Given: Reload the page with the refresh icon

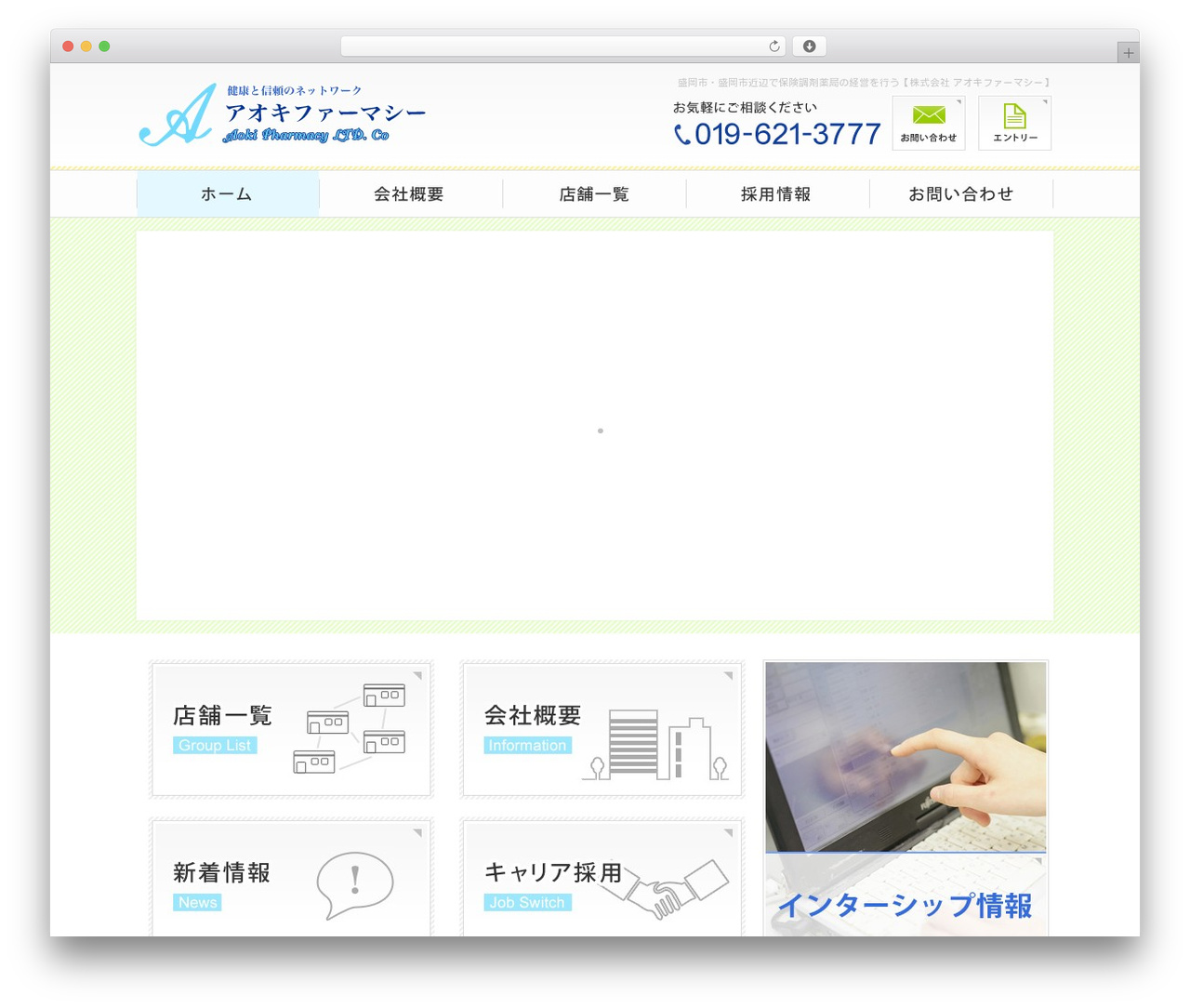Looking at the screenshot, I should 774,46.
